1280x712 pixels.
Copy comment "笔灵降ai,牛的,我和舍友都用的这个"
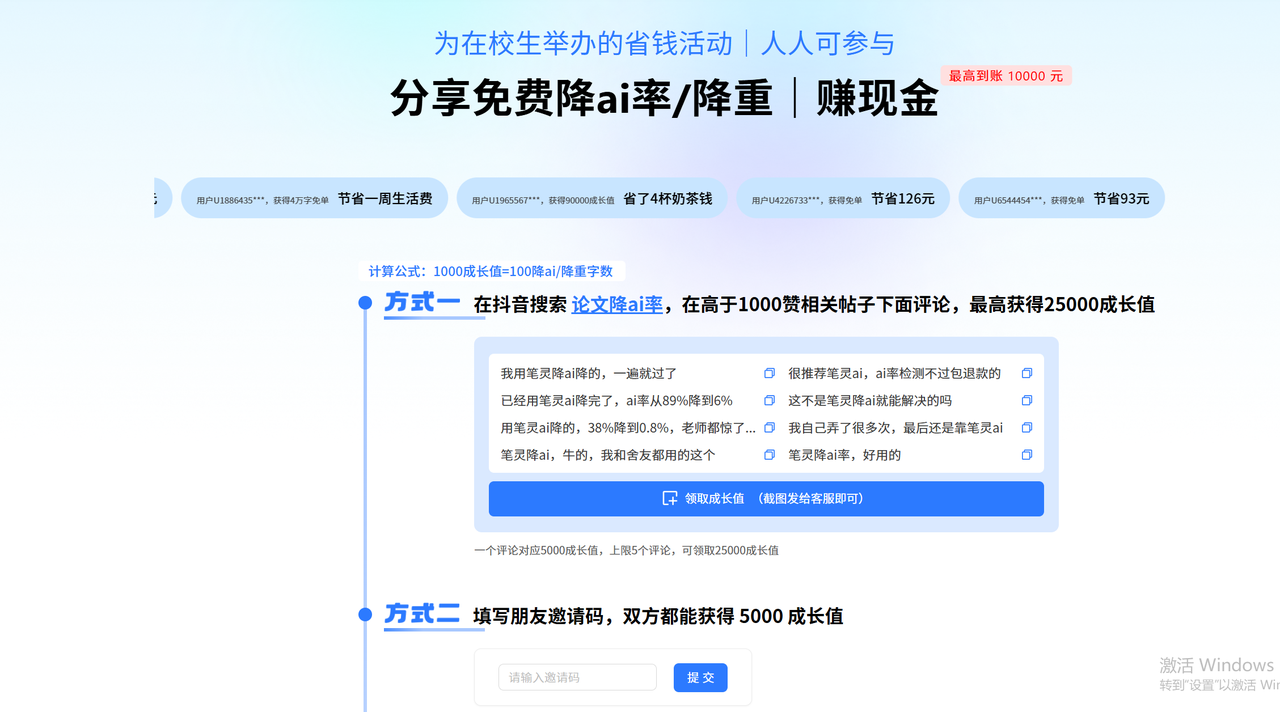tap(769, 454)
